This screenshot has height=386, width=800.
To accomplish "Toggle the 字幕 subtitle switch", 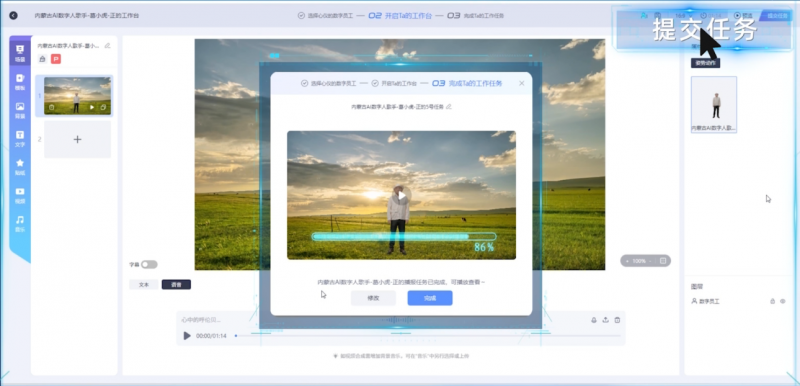I will click(149, 265).
